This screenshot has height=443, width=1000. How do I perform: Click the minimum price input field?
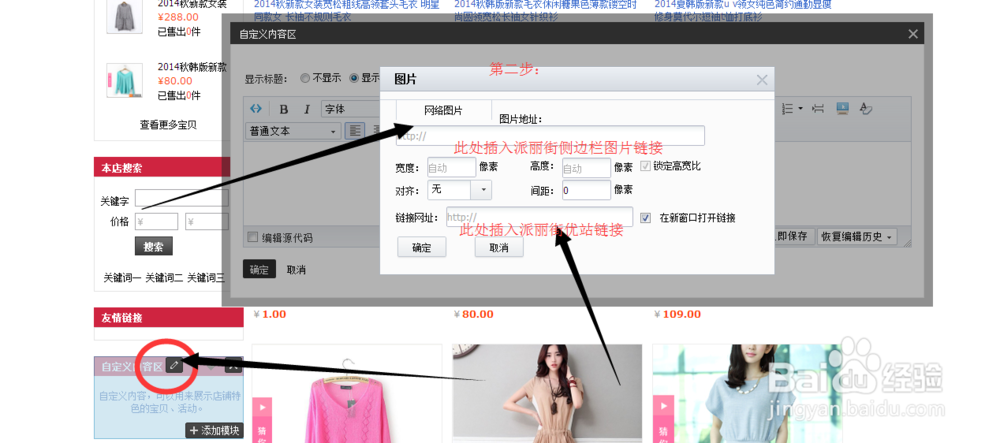coord(156,222)
